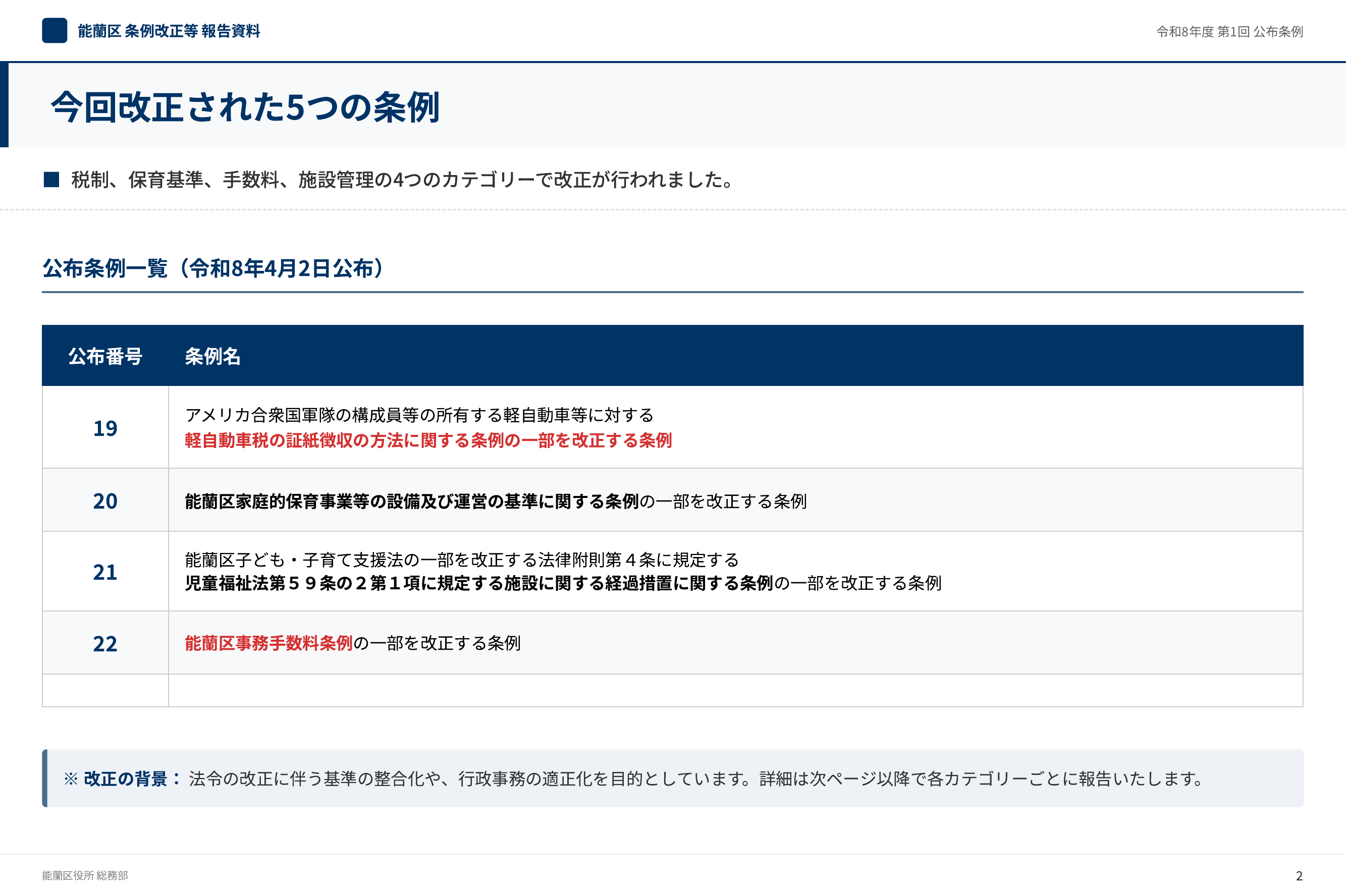Click the 公布番号 column header

click(105, 356)
